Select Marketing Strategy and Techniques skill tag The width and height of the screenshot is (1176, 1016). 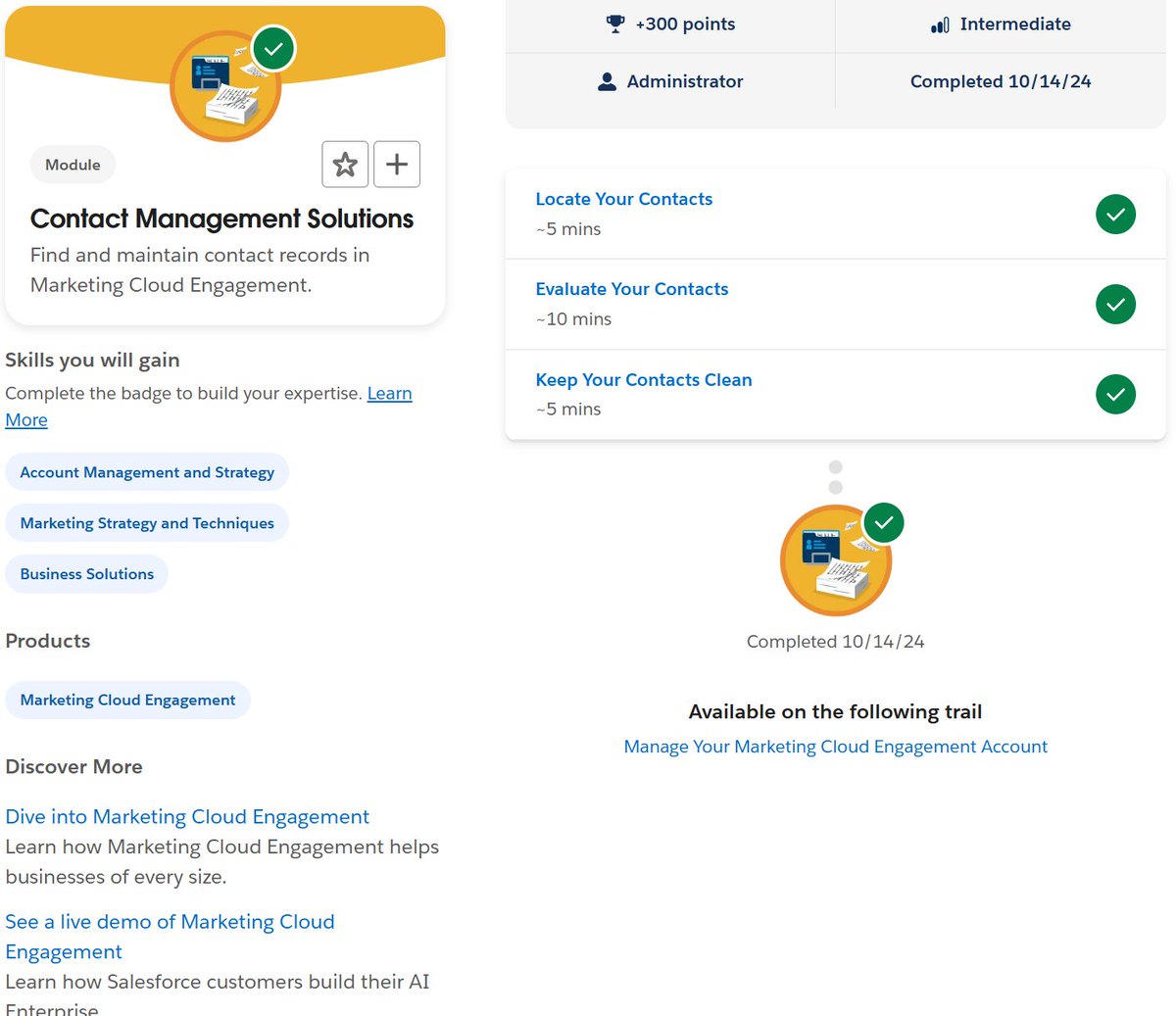[147, 523]
